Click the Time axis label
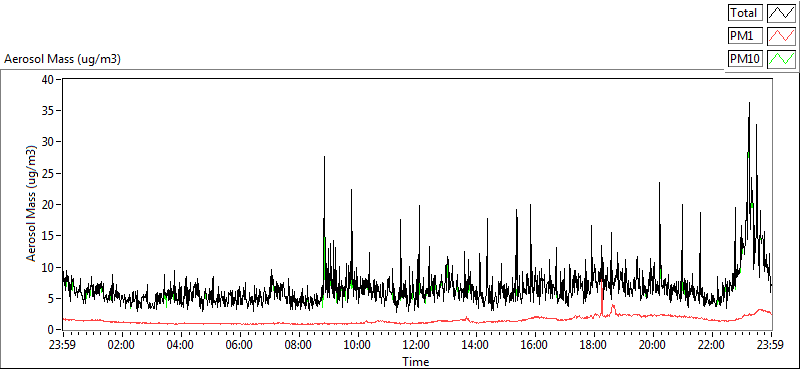The height and width of the screenshot is (369, 800). tap(415, 362)
